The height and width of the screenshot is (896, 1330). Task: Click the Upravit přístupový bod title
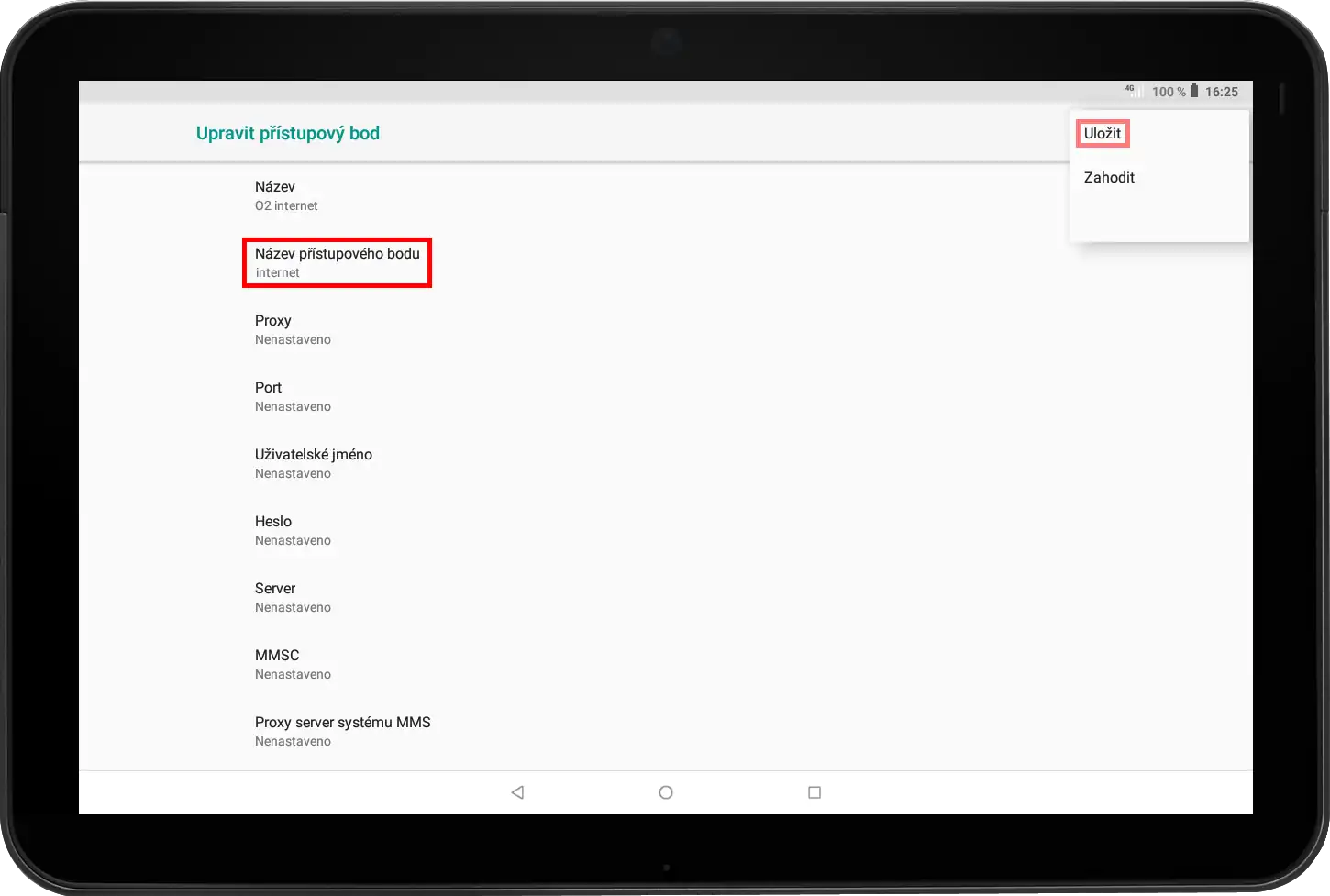click(288, 134)
